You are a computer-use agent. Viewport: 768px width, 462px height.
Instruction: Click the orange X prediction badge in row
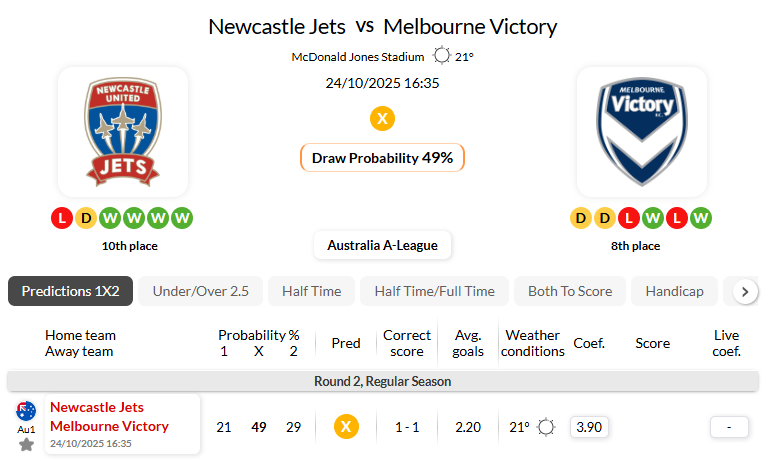tap(346, 427)
